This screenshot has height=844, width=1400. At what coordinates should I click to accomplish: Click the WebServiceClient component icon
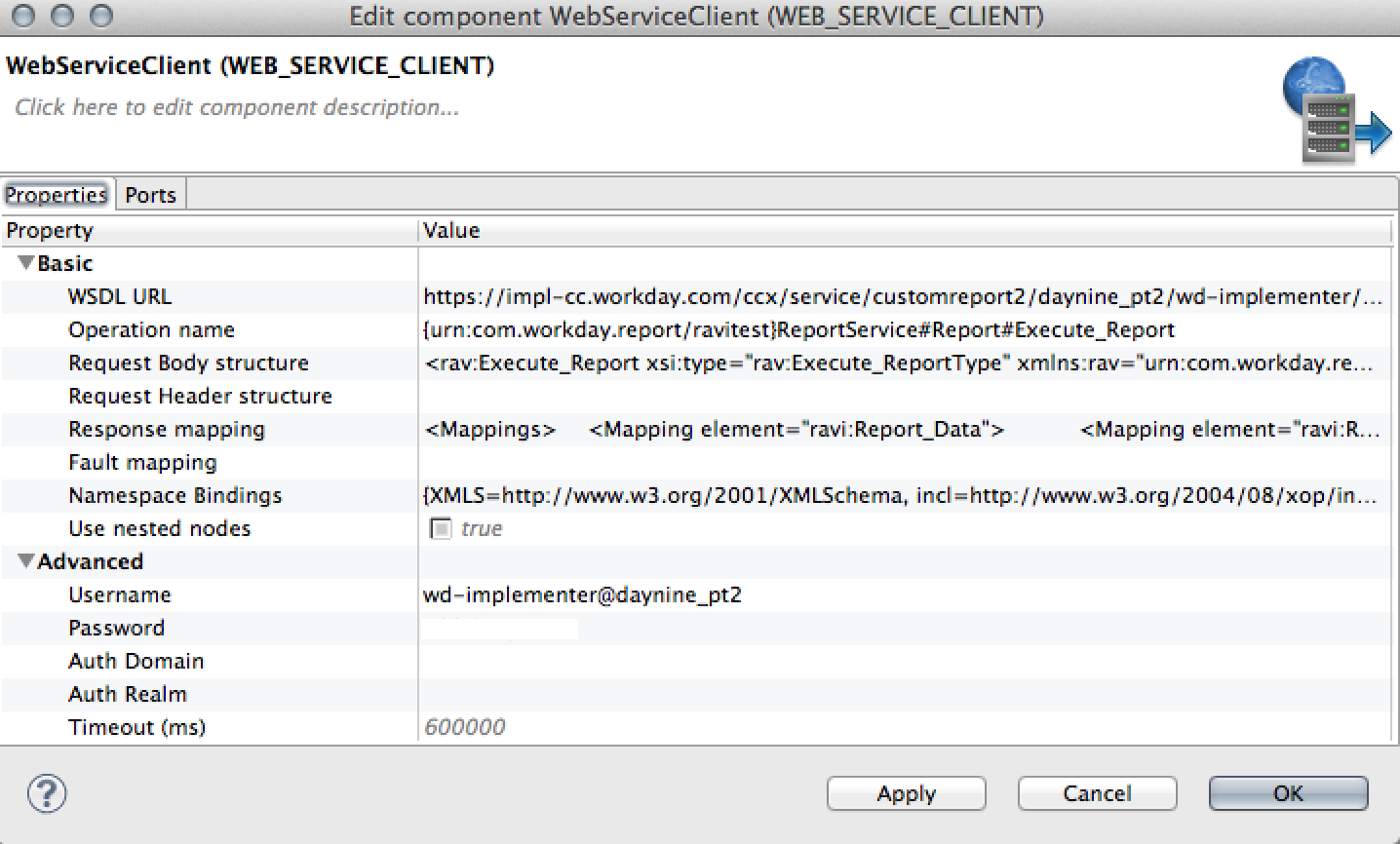tap(1336, 109)
